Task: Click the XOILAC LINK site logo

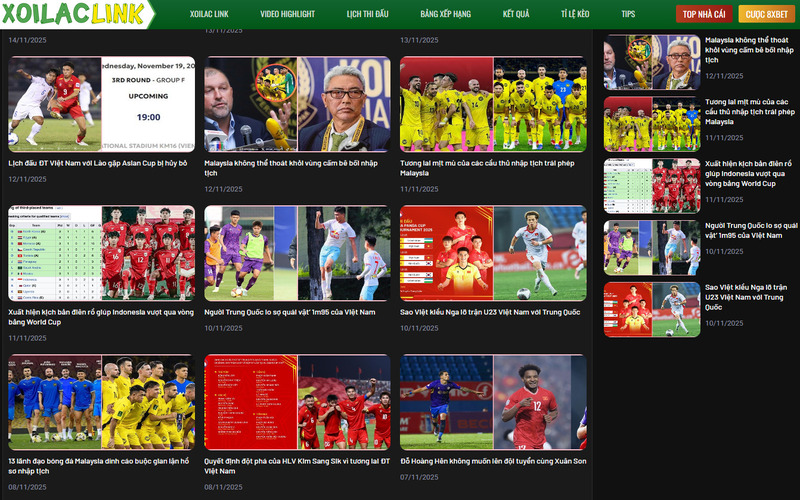Action: (x=76, y=14)
